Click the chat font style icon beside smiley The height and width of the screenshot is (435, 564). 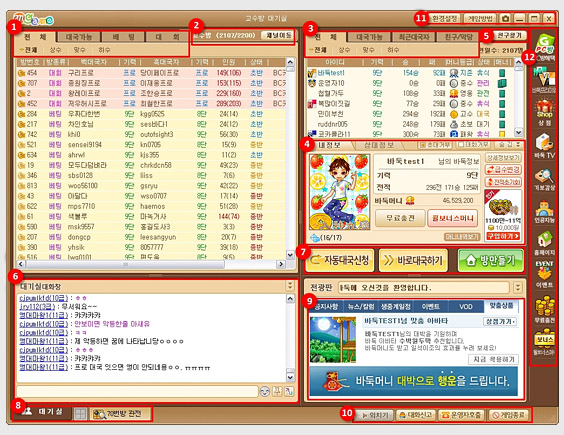277,391
